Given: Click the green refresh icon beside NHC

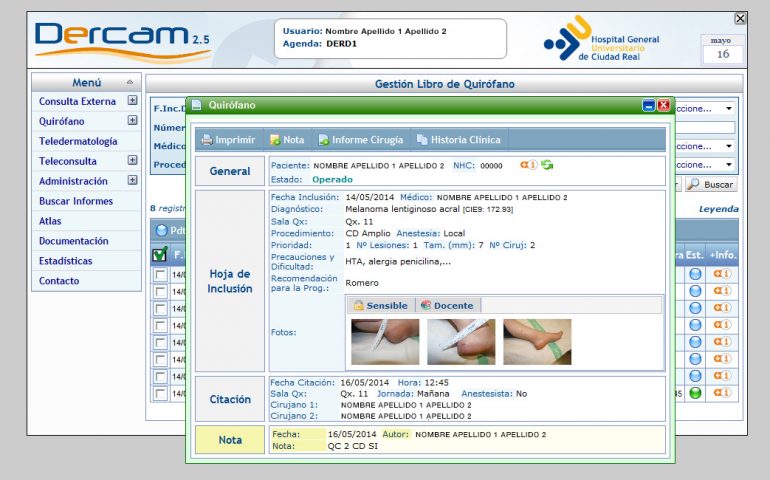Looking at the screenshot, I should (547, 165).
